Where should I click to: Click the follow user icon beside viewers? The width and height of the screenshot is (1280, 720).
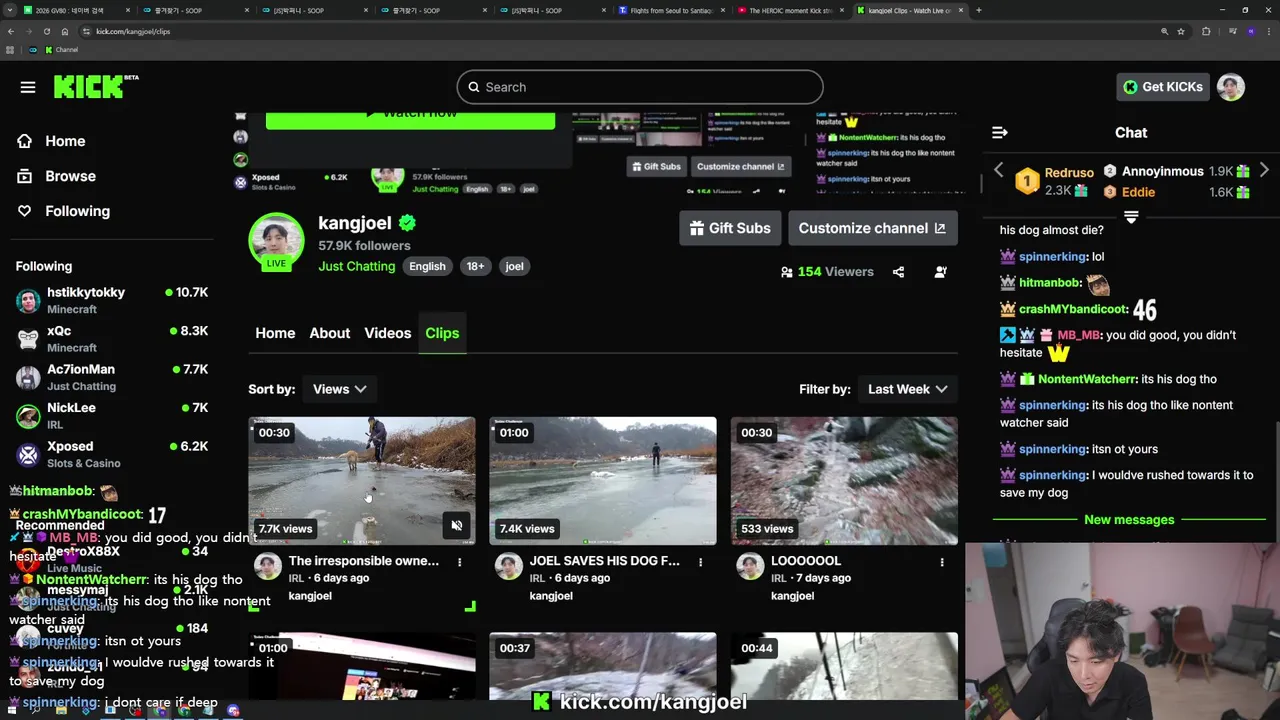pyautogui.click(x=940, y=272)
